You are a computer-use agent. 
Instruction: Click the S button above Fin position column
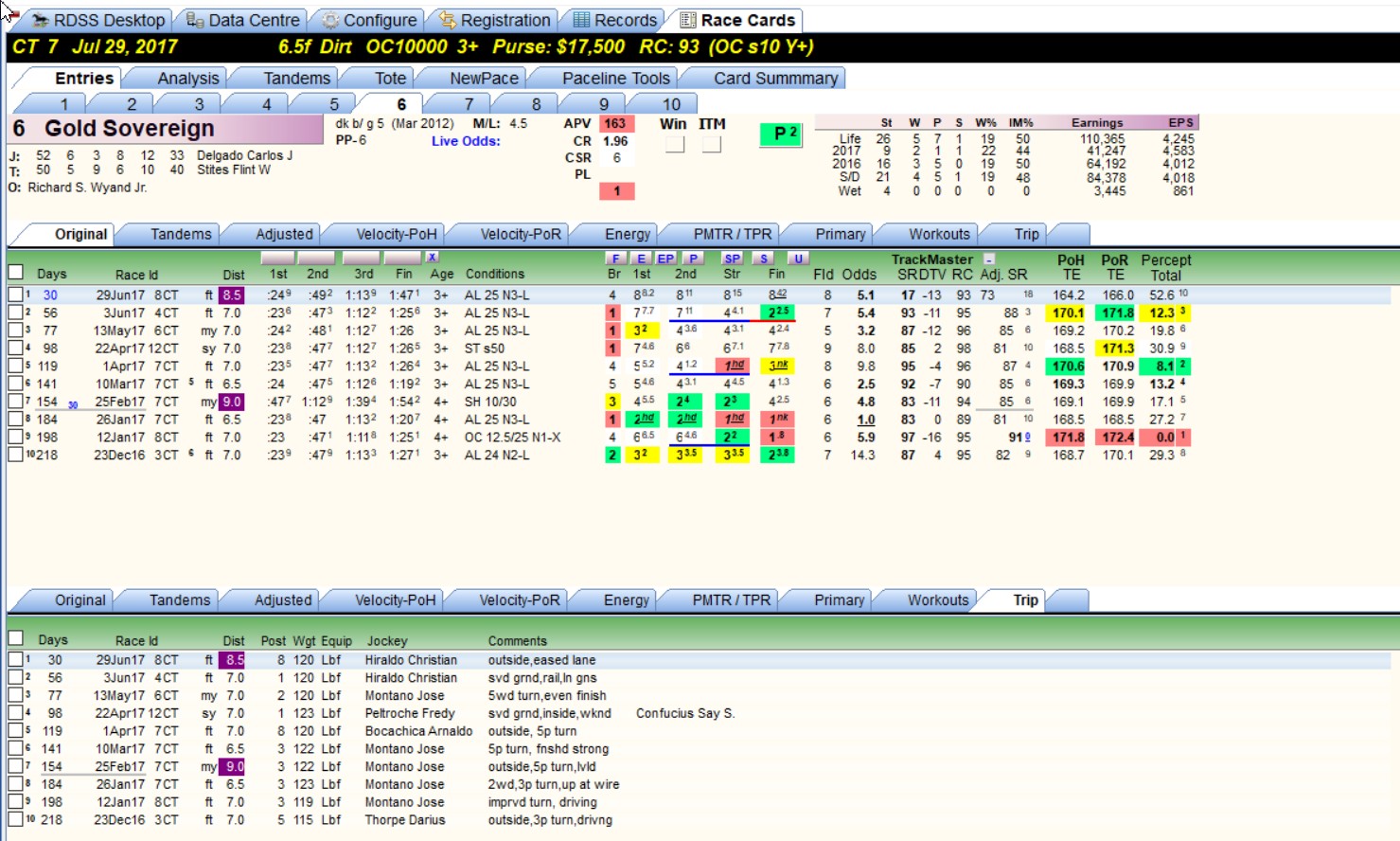click(x=763, y=258)
